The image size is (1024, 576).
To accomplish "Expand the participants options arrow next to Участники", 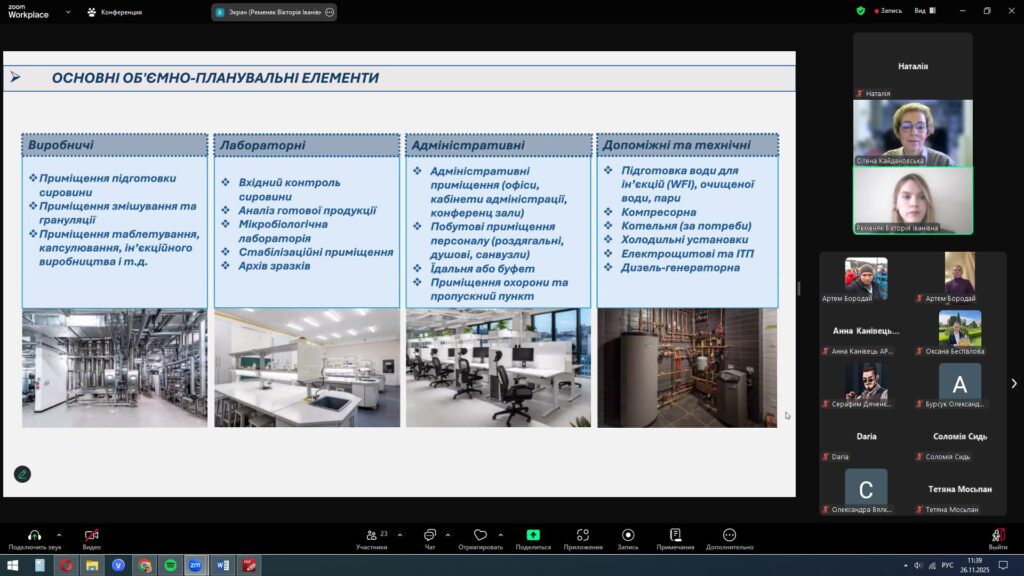I will click(x=400, y=535).
